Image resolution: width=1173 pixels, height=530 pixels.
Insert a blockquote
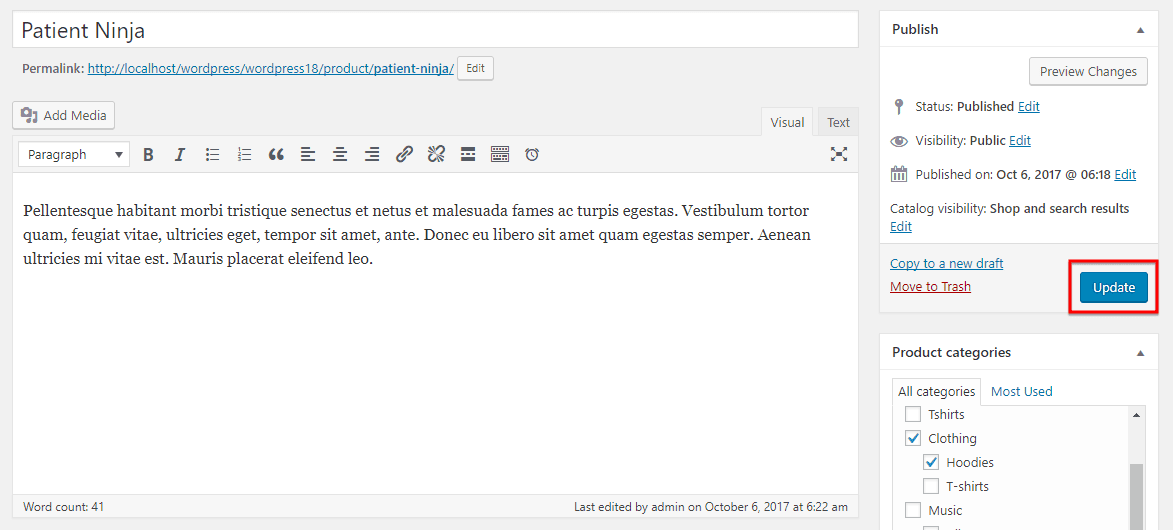tap(276, 154)
